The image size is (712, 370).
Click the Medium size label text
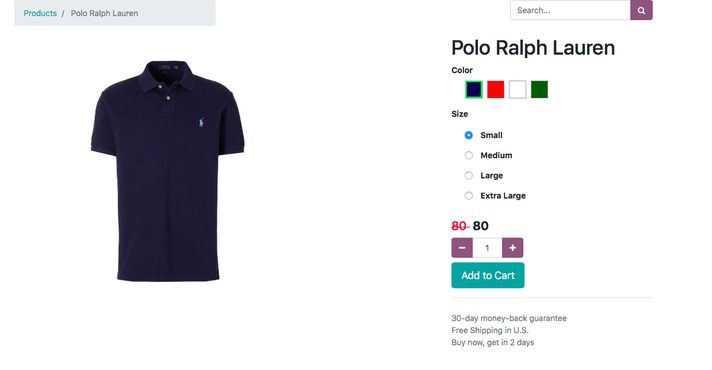496,155
